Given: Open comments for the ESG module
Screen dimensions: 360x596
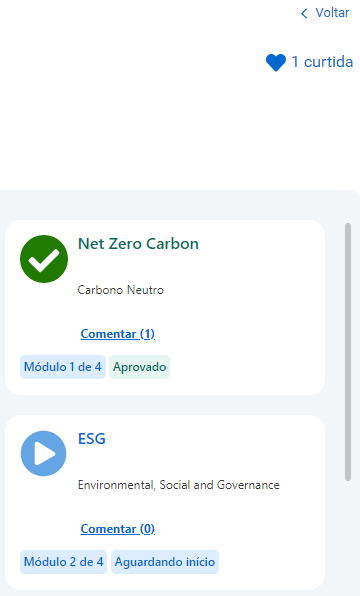Looking at the screenshot, I should (x=117, y=529).
